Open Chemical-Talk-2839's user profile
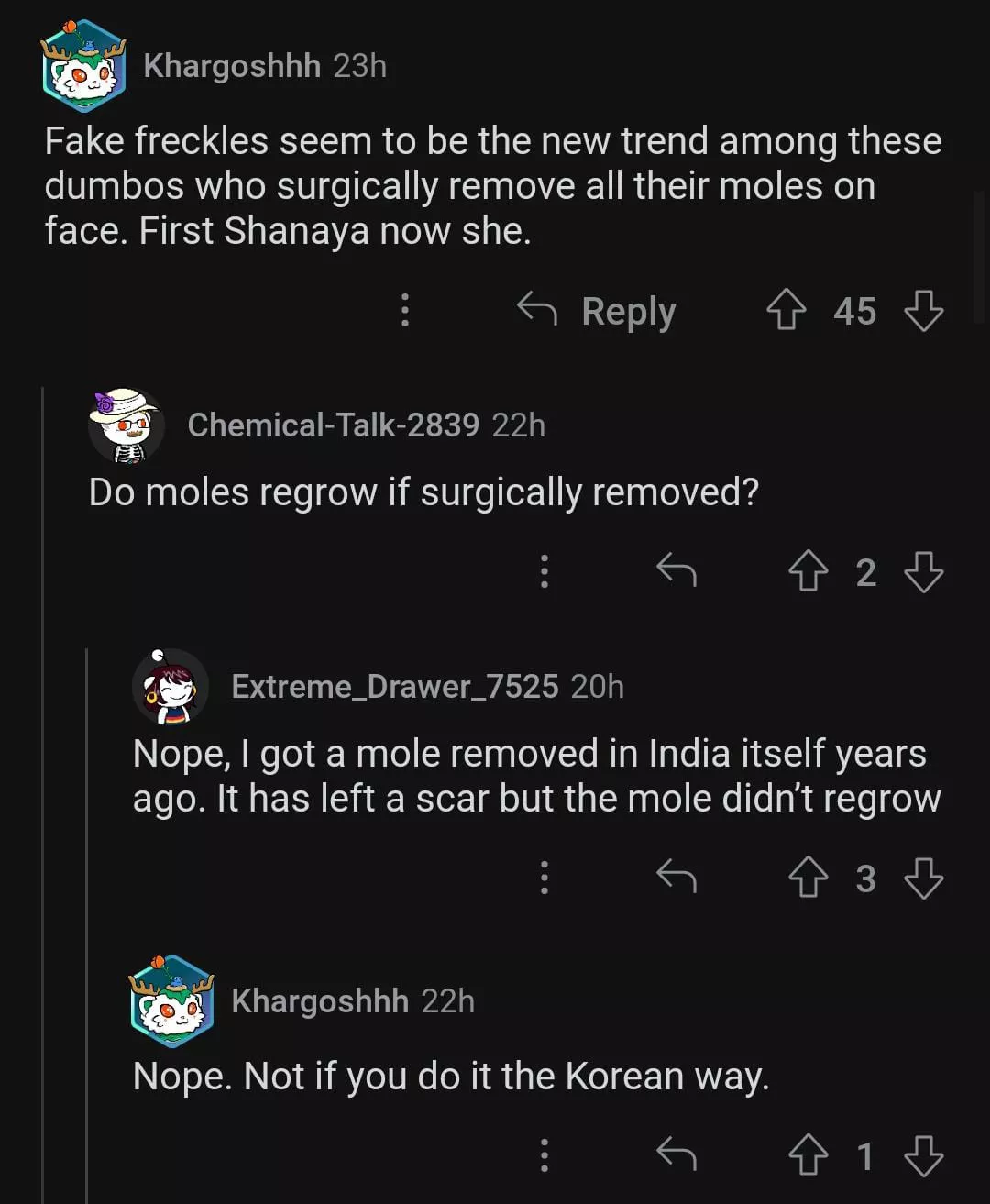Screen dimensions: 990x1204 coord(333,425)
